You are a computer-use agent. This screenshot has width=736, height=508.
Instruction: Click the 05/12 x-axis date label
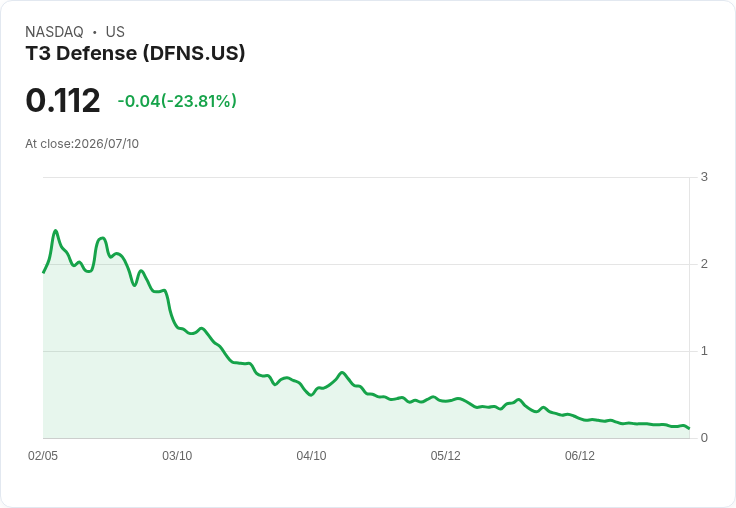point(445,455)
